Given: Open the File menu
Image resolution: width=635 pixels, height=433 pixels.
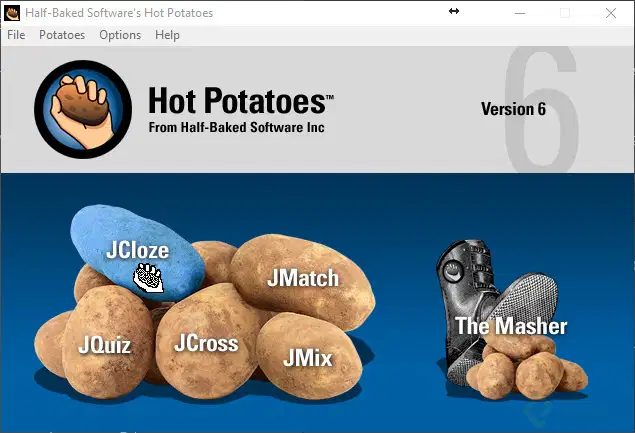Looking at the screenshot, I should (x=16, y=35).
